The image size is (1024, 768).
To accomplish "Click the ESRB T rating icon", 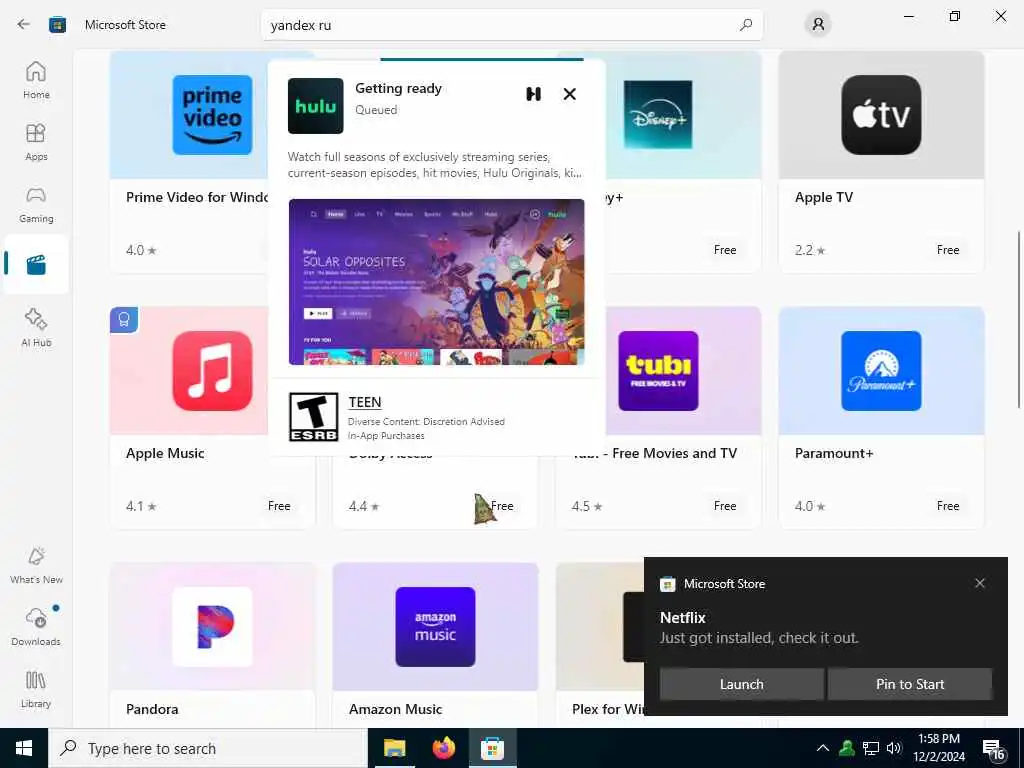I will (x=313, y=417).
